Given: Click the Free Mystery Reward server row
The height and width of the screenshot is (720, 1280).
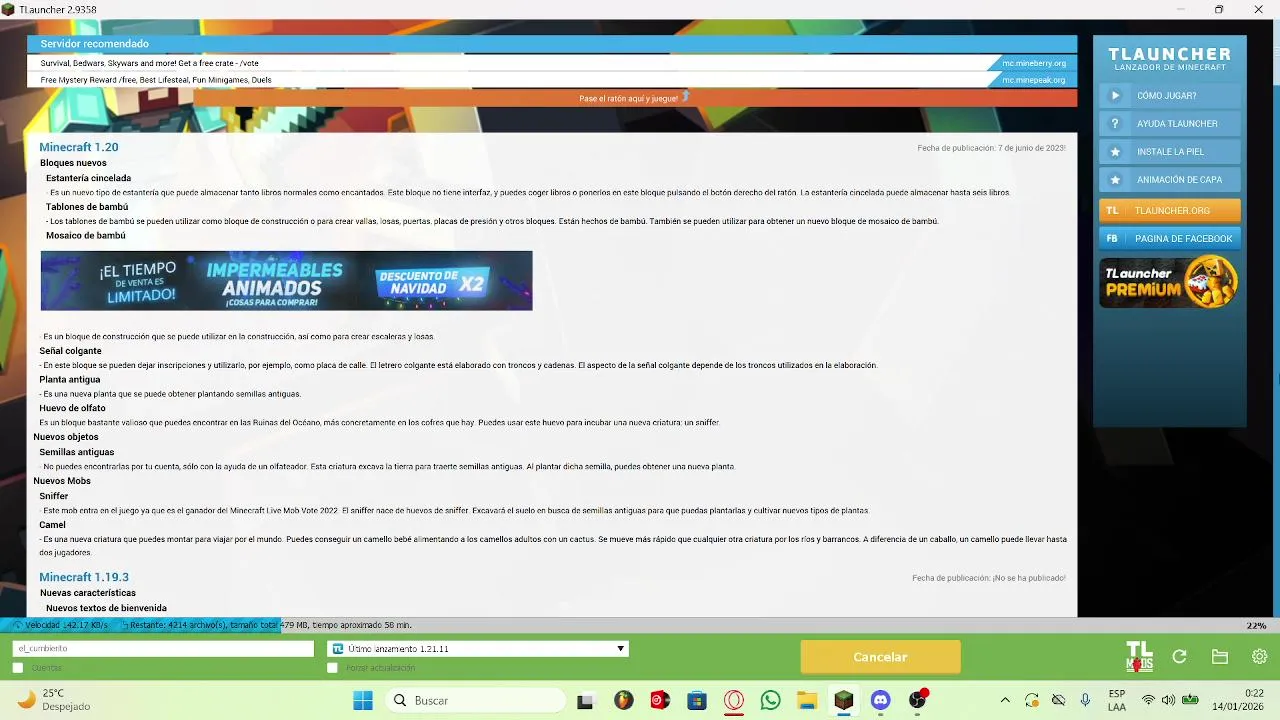Looking at the screenshot, I should (552, 80).
